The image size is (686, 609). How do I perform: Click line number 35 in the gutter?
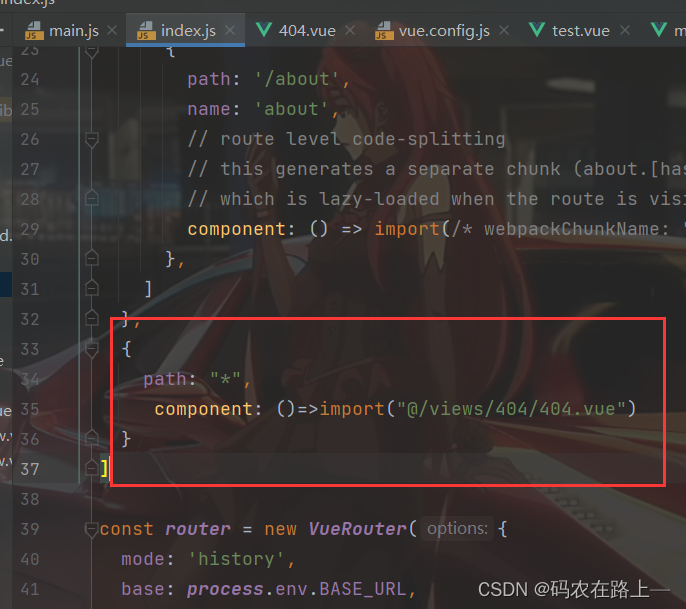tap(30, 410)
